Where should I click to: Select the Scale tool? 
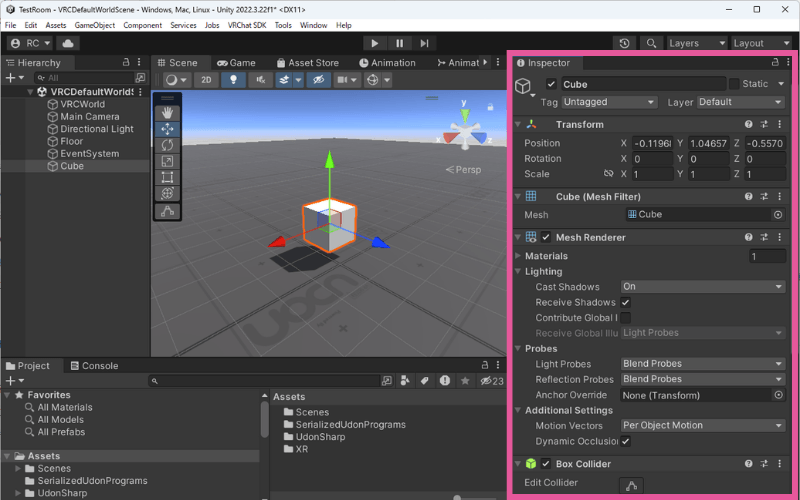tap(167, 161)
